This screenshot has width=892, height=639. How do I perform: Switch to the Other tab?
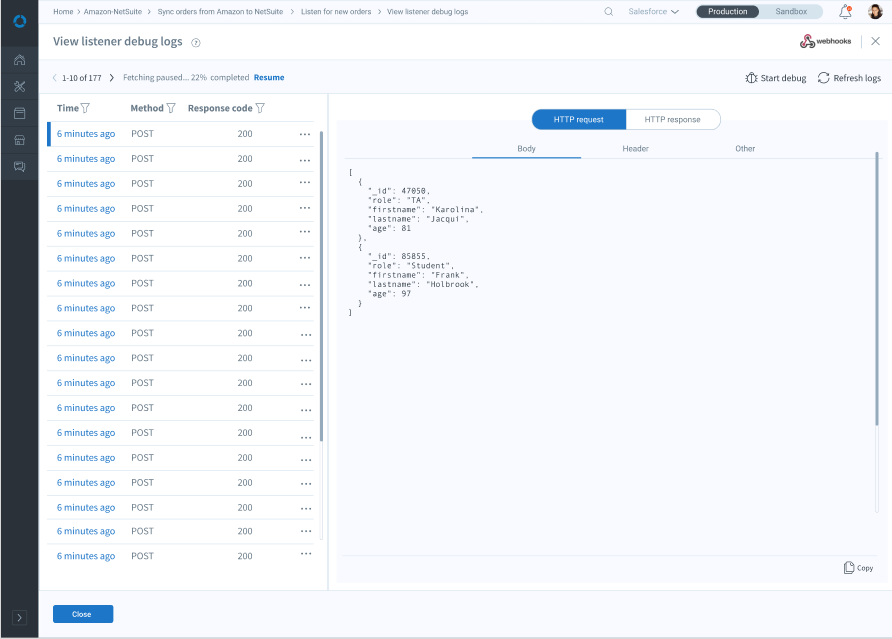pos(745,149)
